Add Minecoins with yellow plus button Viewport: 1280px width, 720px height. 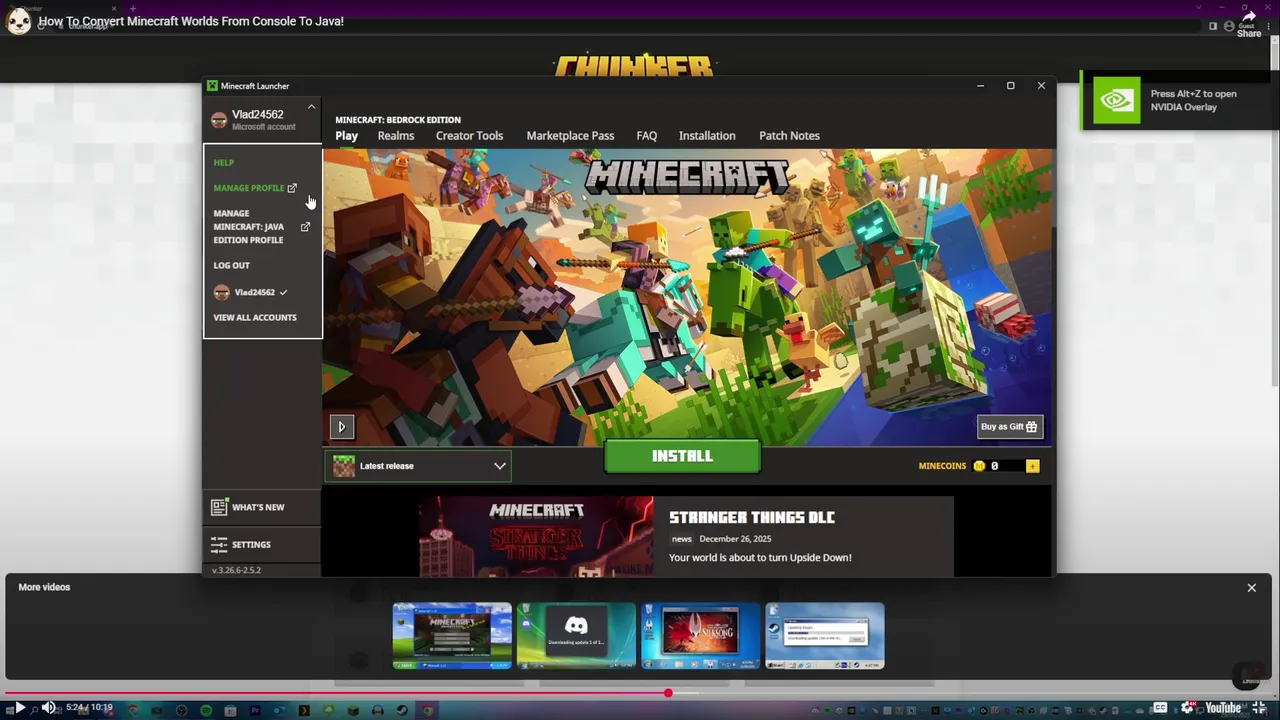1032,466
